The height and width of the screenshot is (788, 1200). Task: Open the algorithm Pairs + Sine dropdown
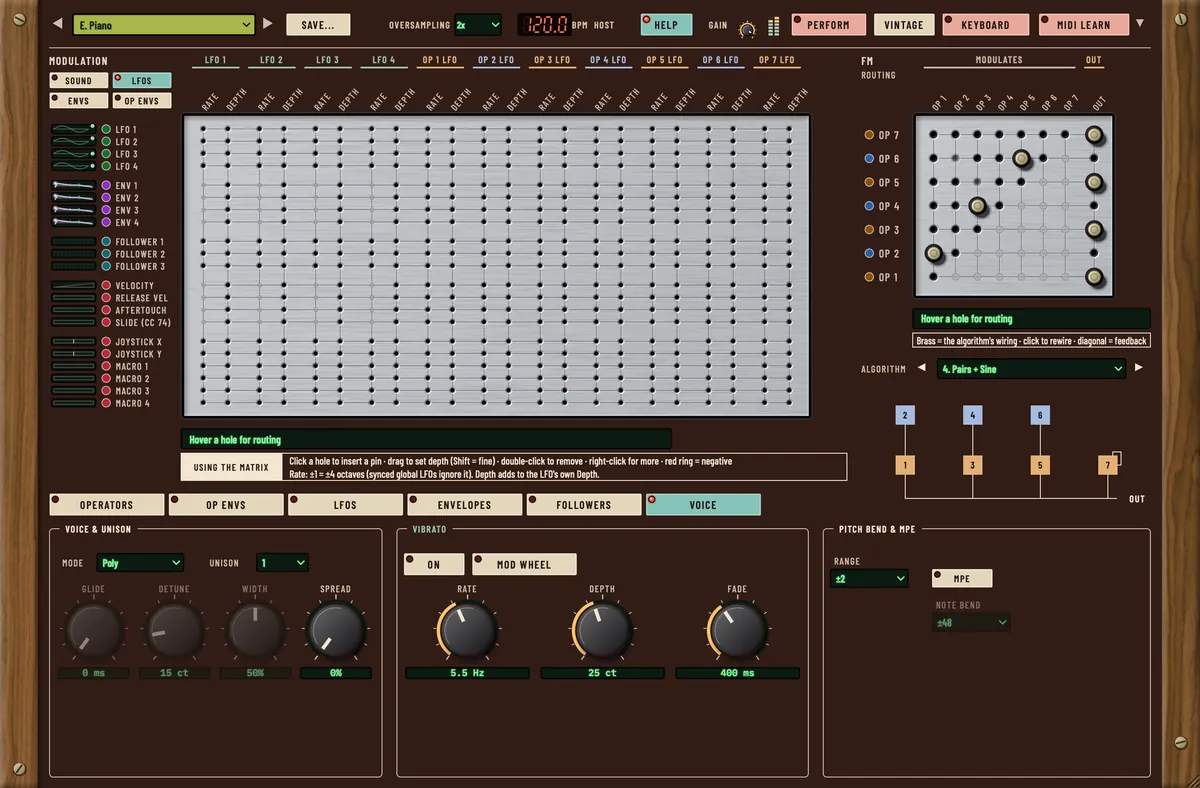coord(1033,369)
